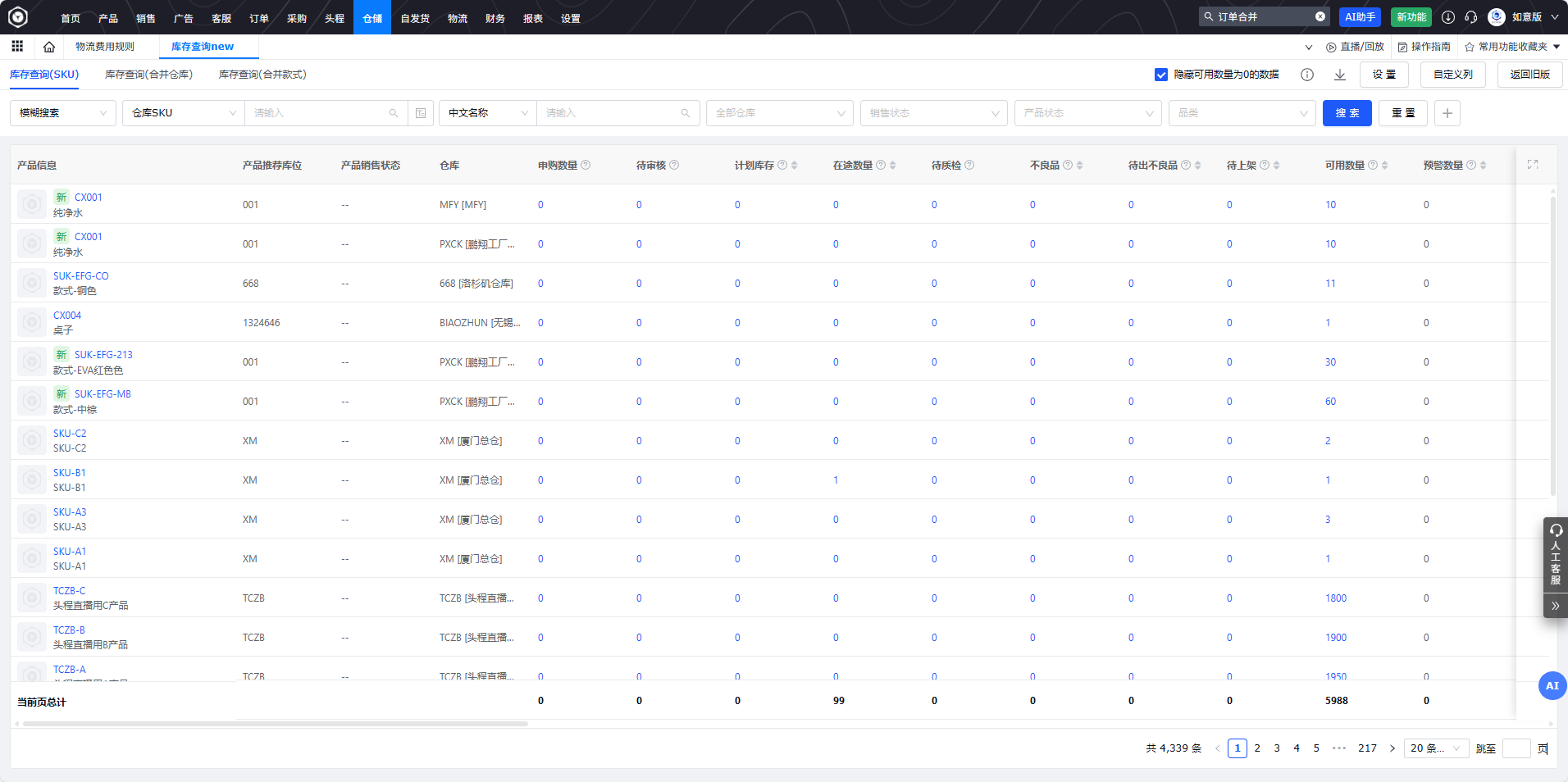1568x782 pixels.
Task: Click the horizontal table scrollbar
Action: coord(275,724)
